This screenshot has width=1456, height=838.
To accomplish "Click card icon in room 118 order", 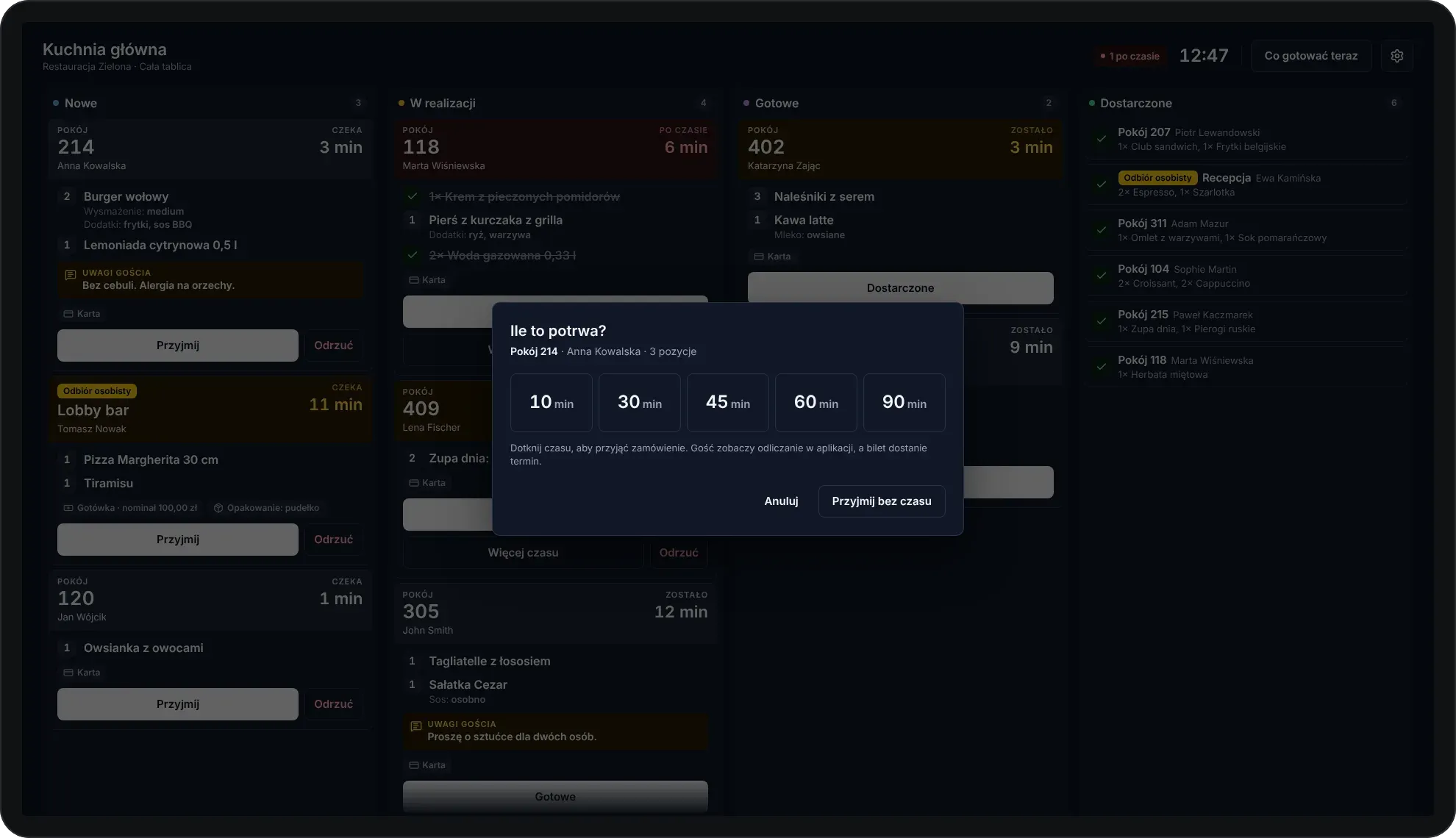I will [x=414, y=280].
